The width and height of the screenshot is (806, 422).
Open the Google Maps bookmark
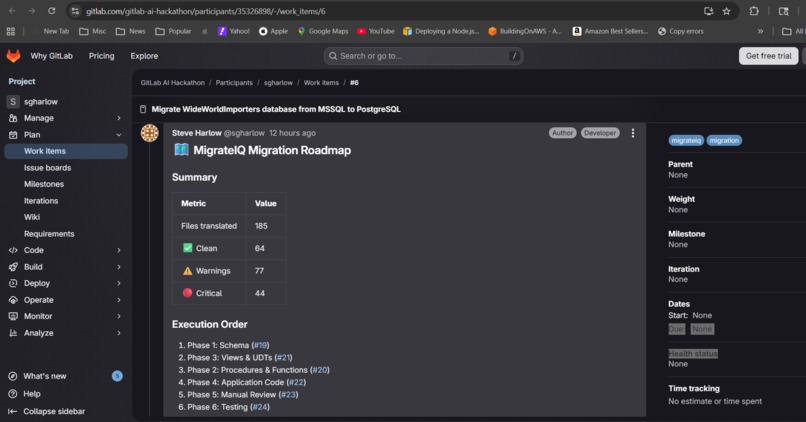click(323, 31)
